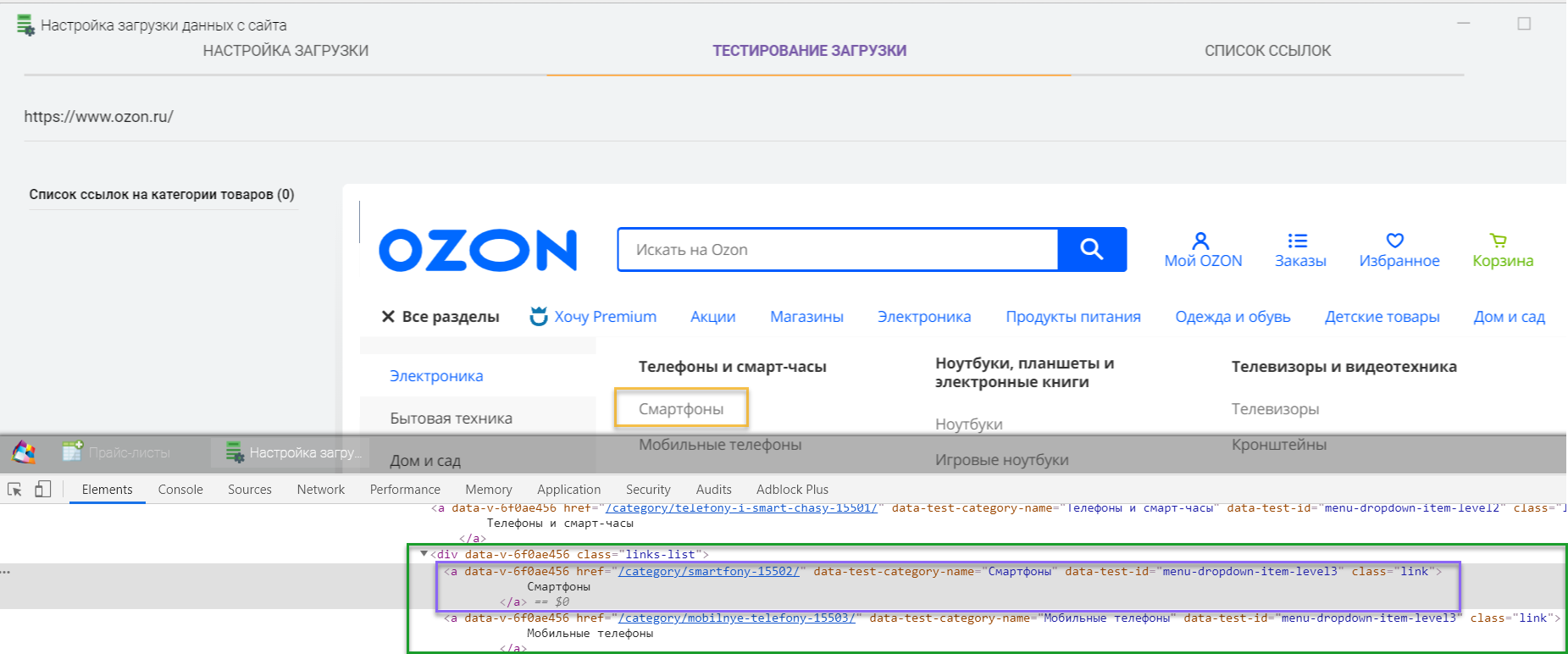This screenshot has width=1568, height=654.
Task: Toggle the DevTools device toolbar icon
Action: 42,490
